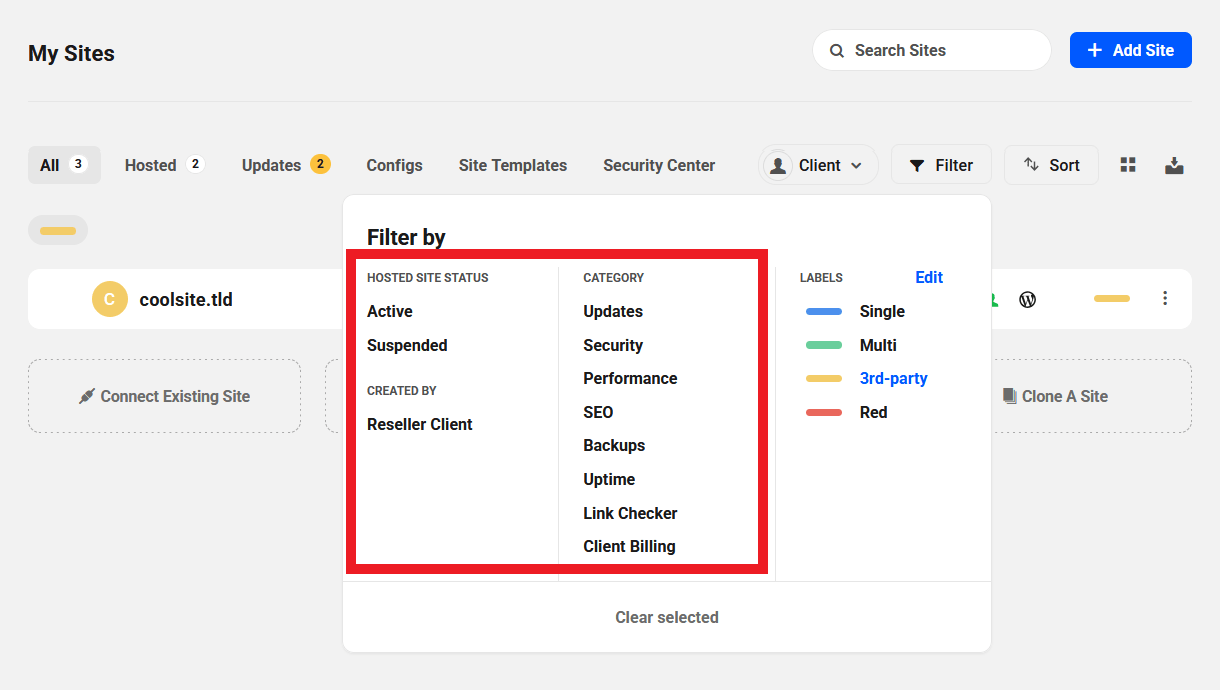Open the Site Templates tab
Screen dimensions: 1220x690
[512, 165]
